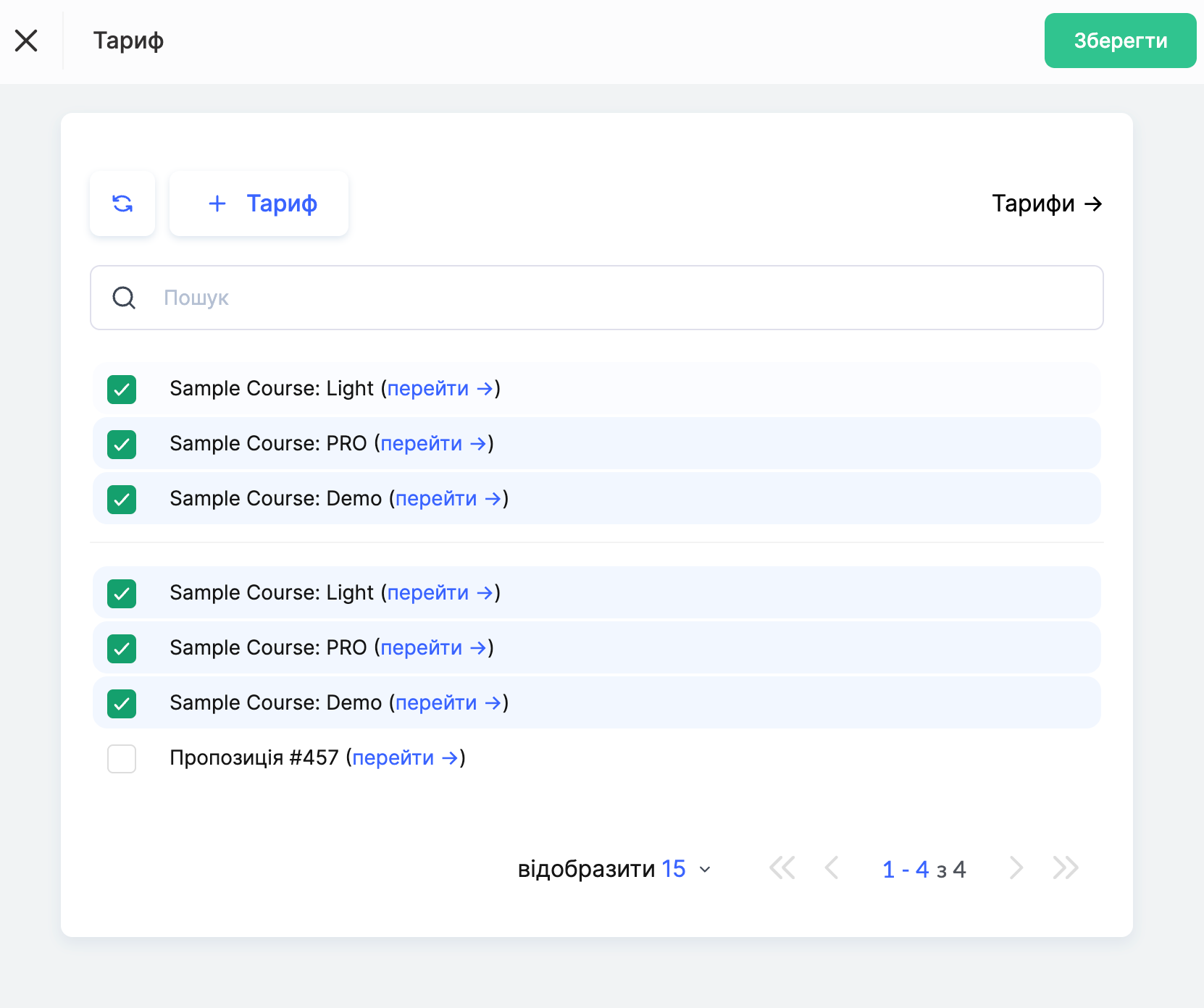Go to next page with right chevron
Screen dimensions: 1204x1008
[x=1016, y=868]
